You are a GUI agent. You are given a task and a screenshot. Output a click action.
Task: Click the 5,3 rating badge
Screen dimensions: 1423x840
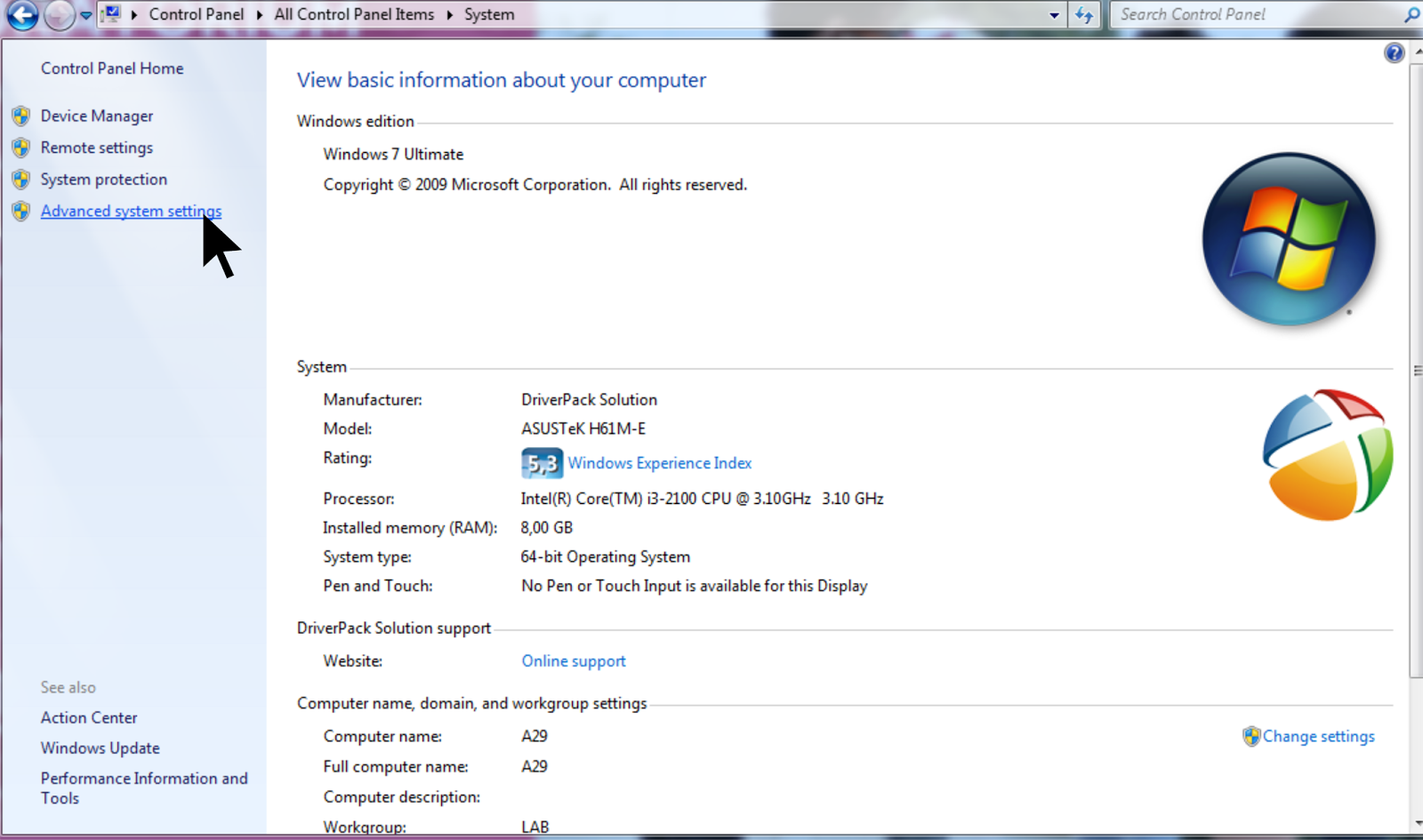(542, 463)
